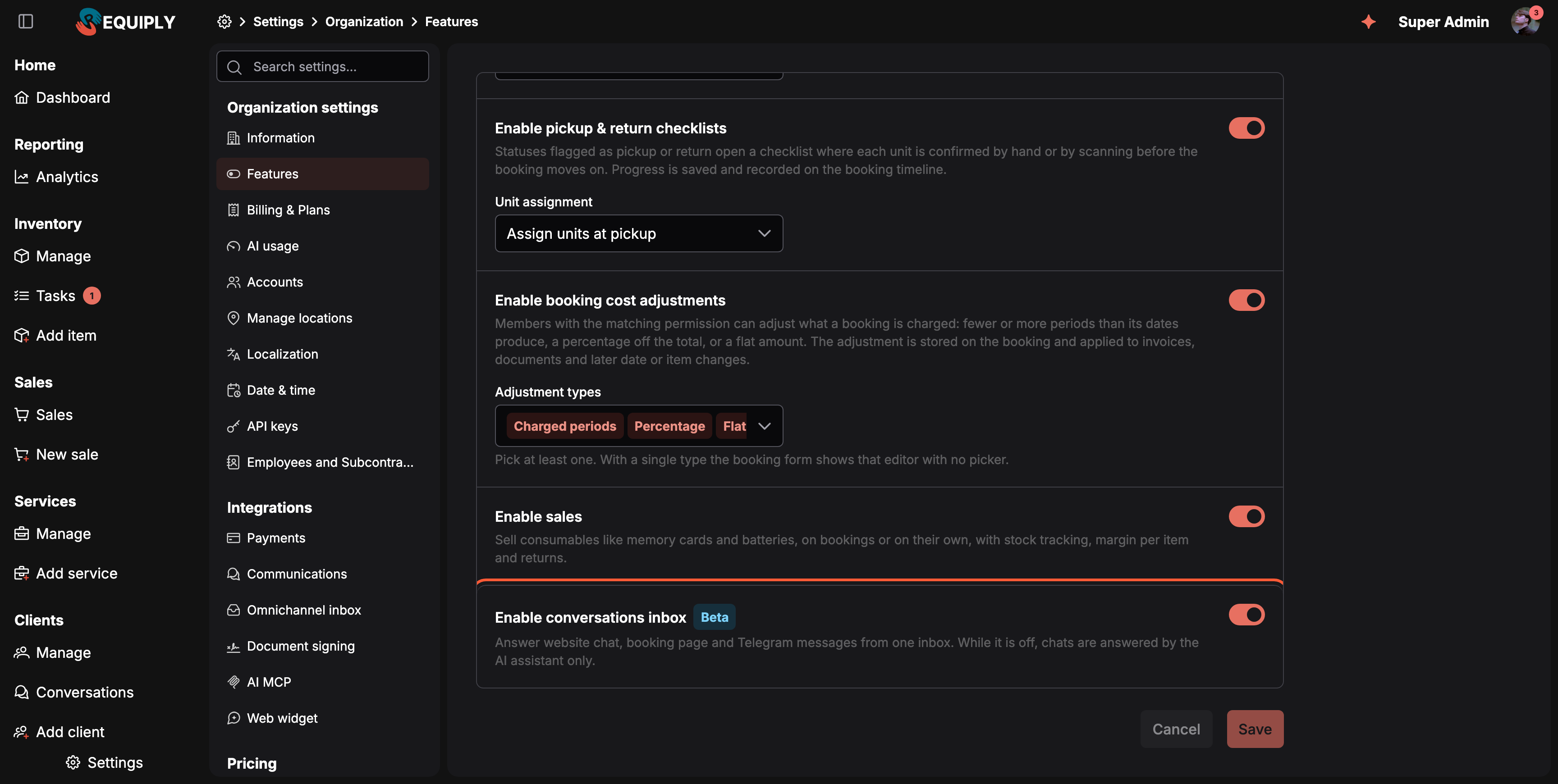1558x784 pixels.
Task: Open Tasks in the Inventory section
Action: [57, 296]
